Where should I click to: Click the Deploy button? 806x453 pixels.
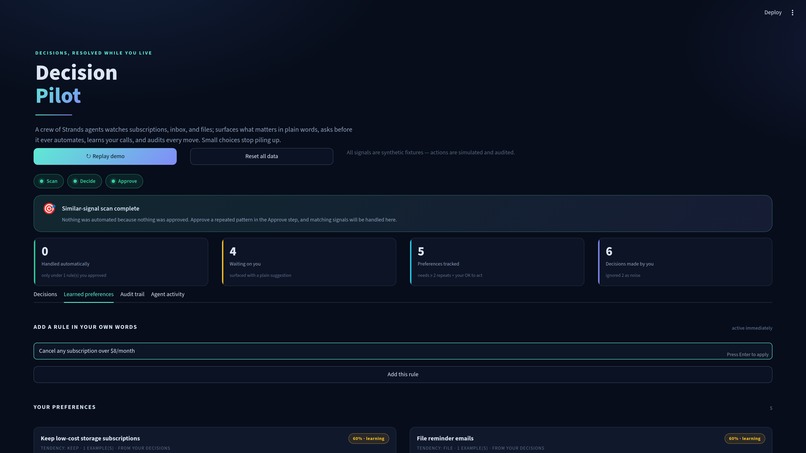773,12
